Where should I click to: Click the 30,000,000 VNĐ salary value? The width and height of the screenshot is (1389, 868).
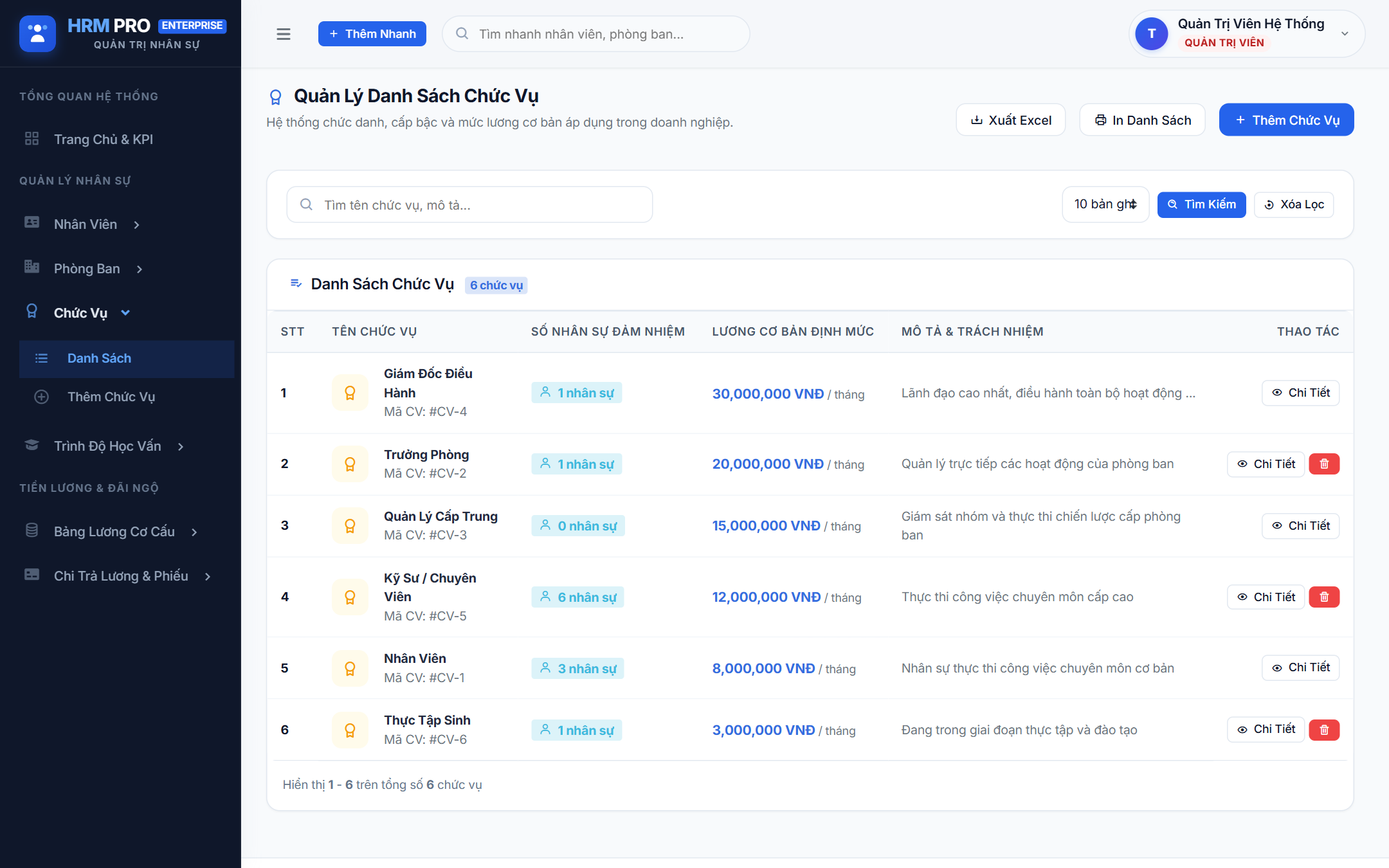click(768, 393)
